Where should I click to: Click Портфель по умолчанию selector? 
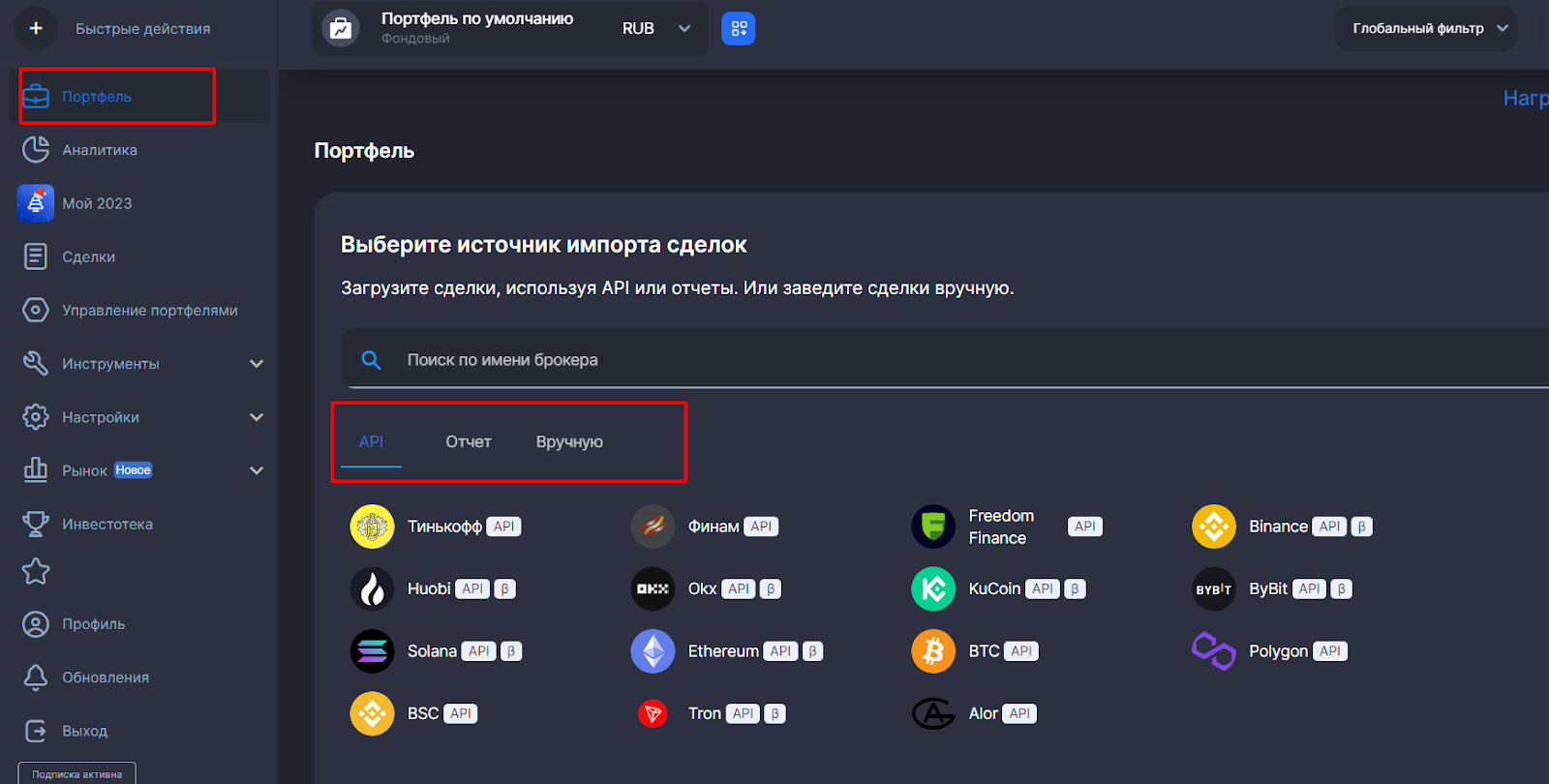click(x=509, y=28)
